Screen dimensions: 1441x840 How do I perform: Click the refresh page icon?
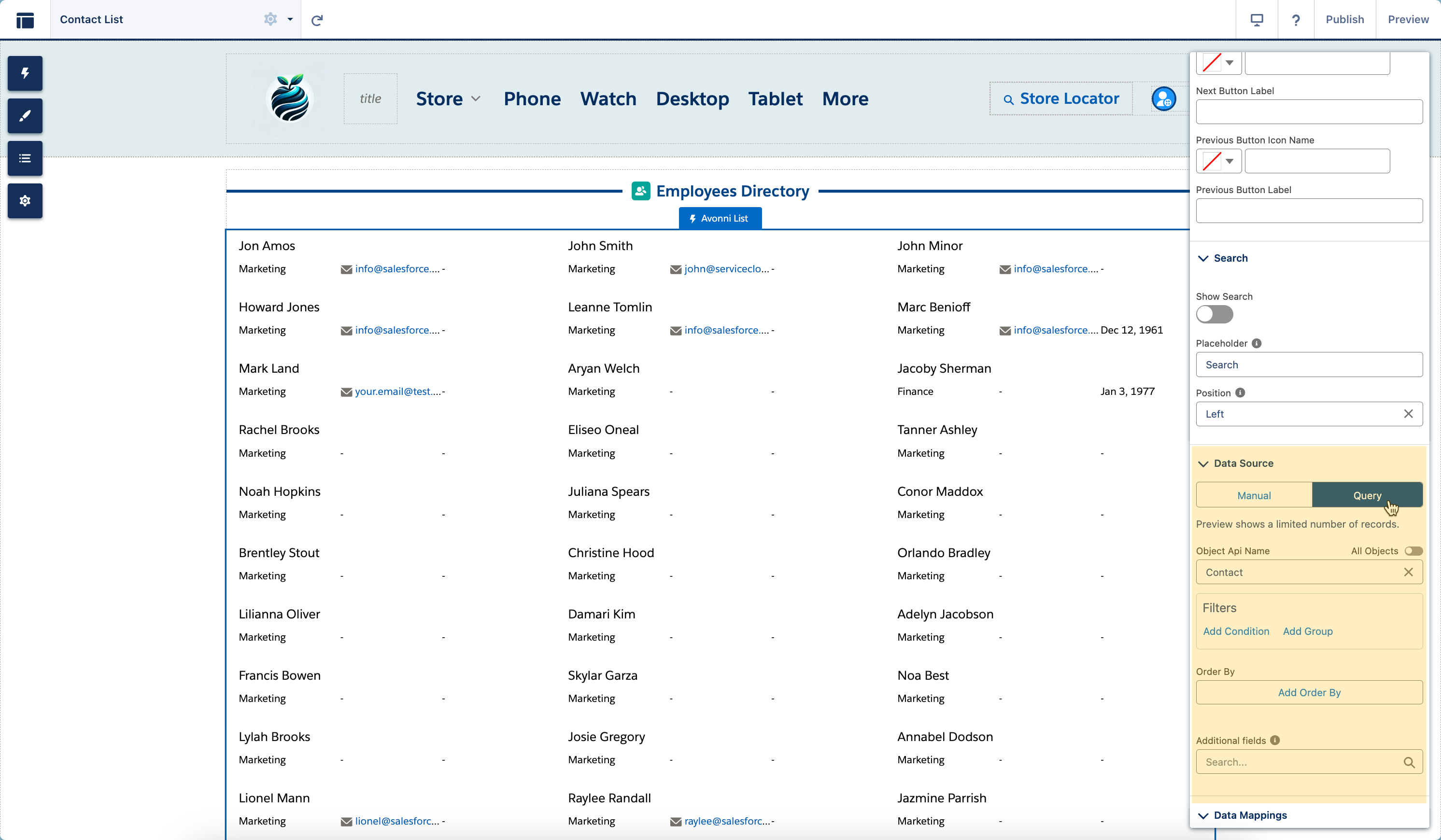click(317, 20)
